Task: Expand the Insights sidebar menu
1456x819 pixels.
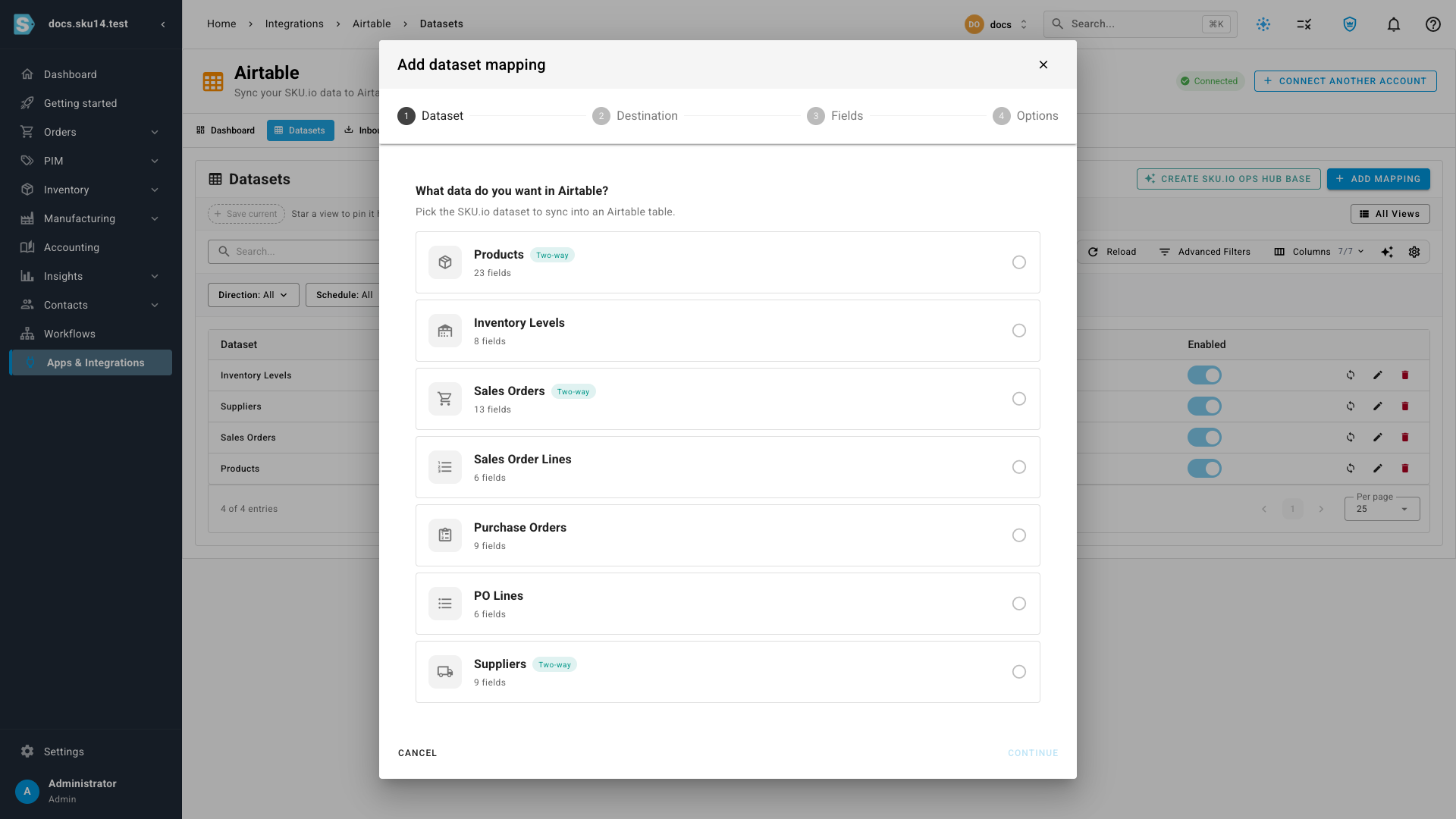Action: point(155,276)
